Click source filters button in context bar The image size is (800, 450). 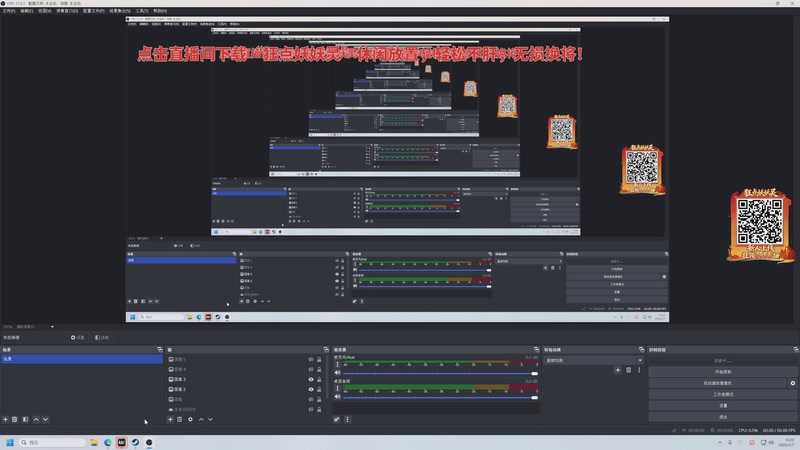pyautogui.click(x=102, y=337)
